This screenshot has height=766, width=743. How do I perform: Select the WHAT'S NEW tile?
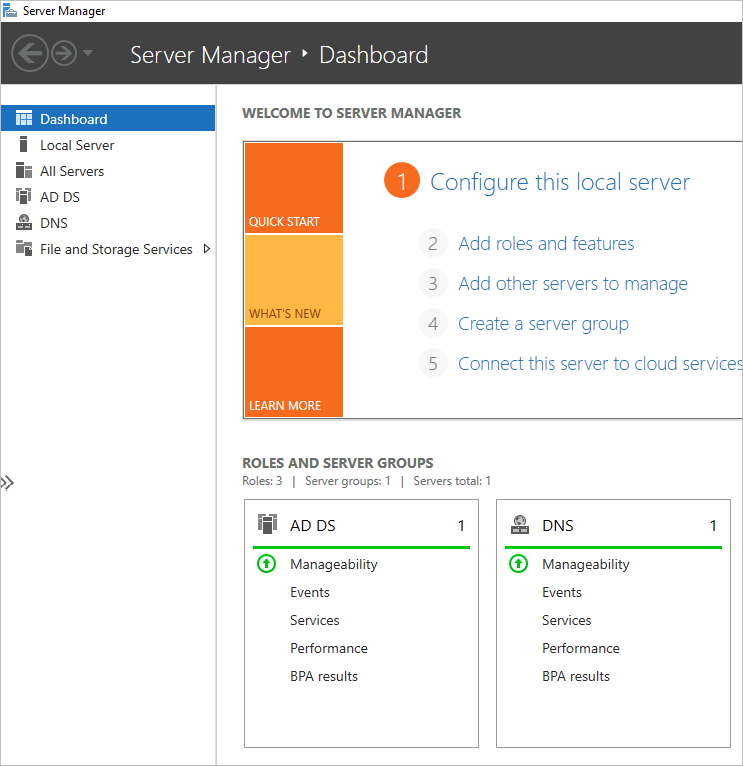(294, 280)
